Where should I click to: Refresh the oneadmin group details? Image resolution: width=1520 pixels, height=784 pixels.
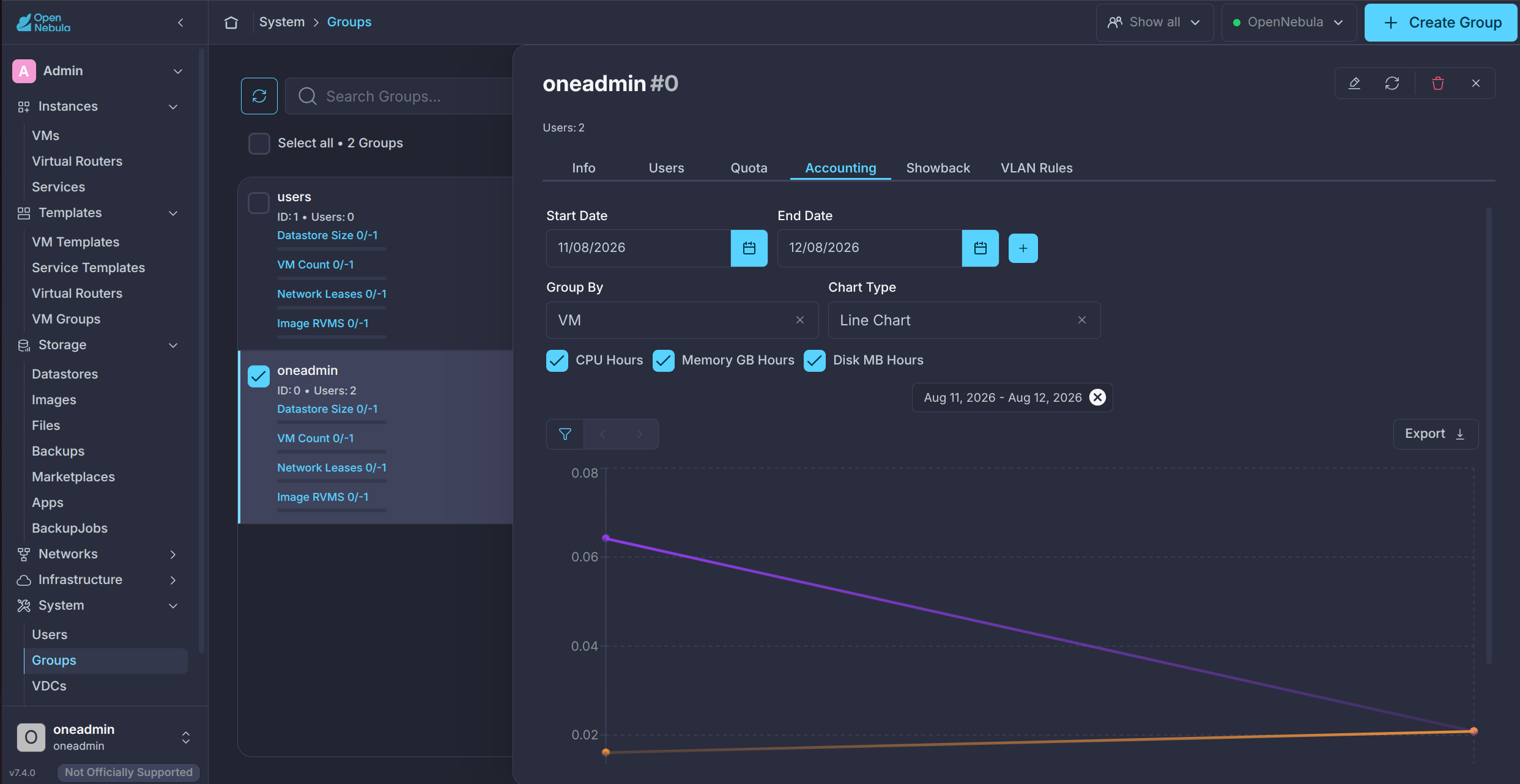[1392, 83]
